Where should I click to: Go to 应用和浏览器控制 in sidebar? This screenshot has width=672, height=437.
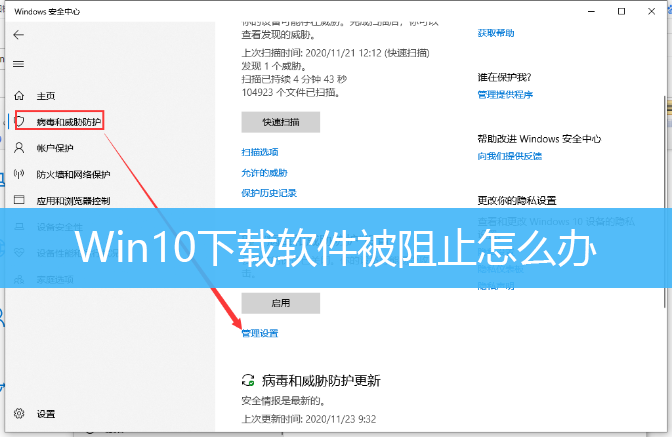click(x=73, y=201)
